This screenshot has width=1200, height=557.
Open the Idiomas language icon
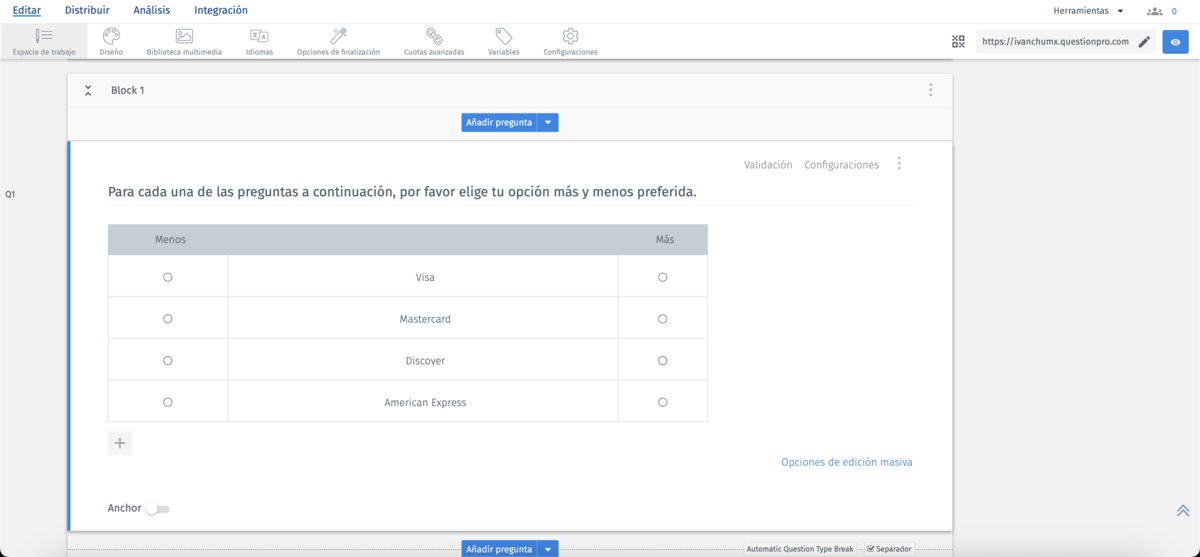pyautogui.click(x=259, y=36)
